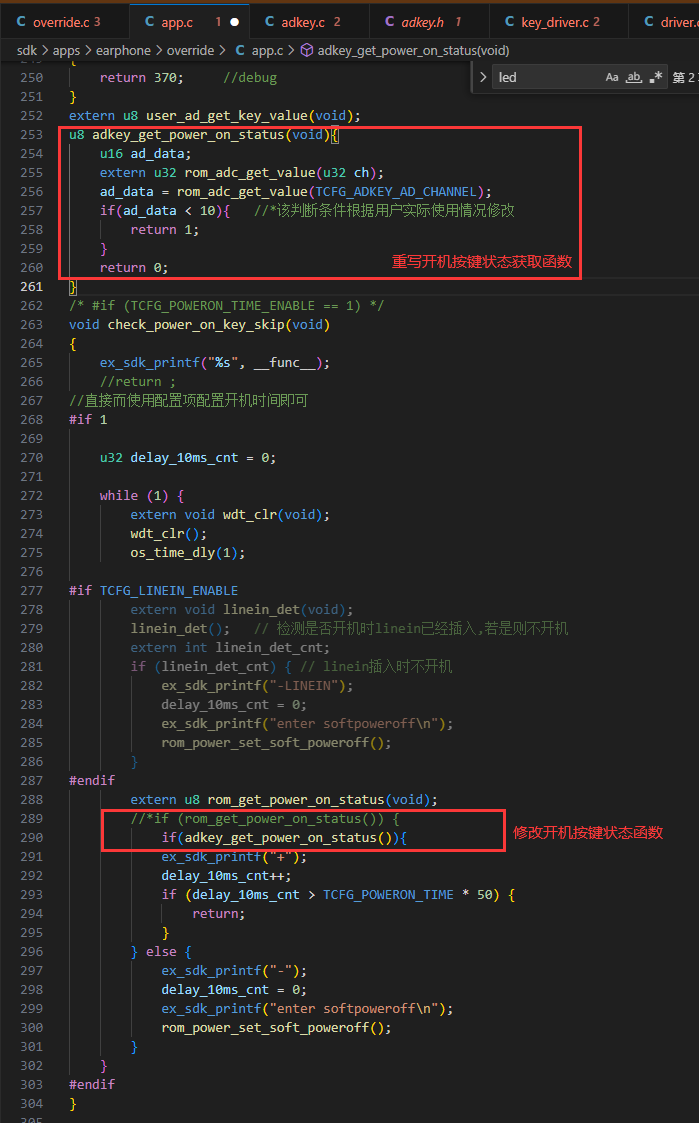The width and height of the screenshot is (699, 1123).
Task: Click 'if(ad_data < 10){' on line 257
Action: (x=165, y=211)
